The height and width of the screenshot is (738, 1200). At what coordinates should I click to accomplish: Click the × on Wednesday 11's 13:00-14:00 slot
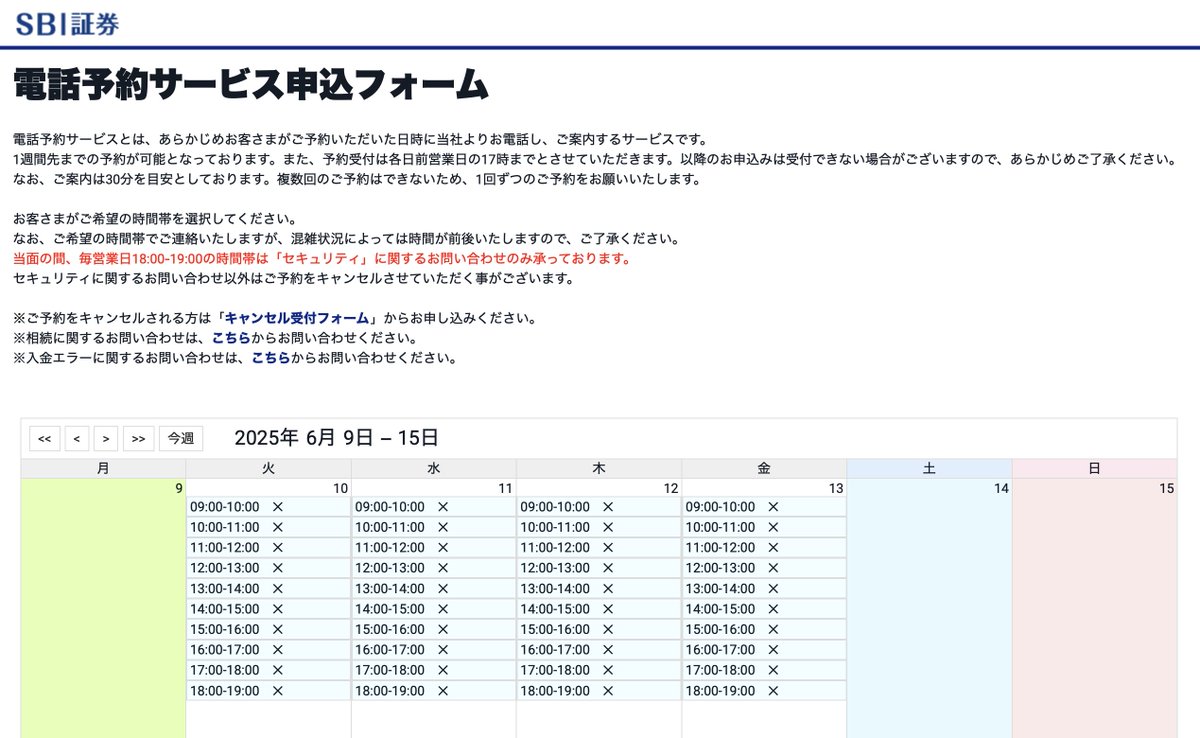point(443,589)
